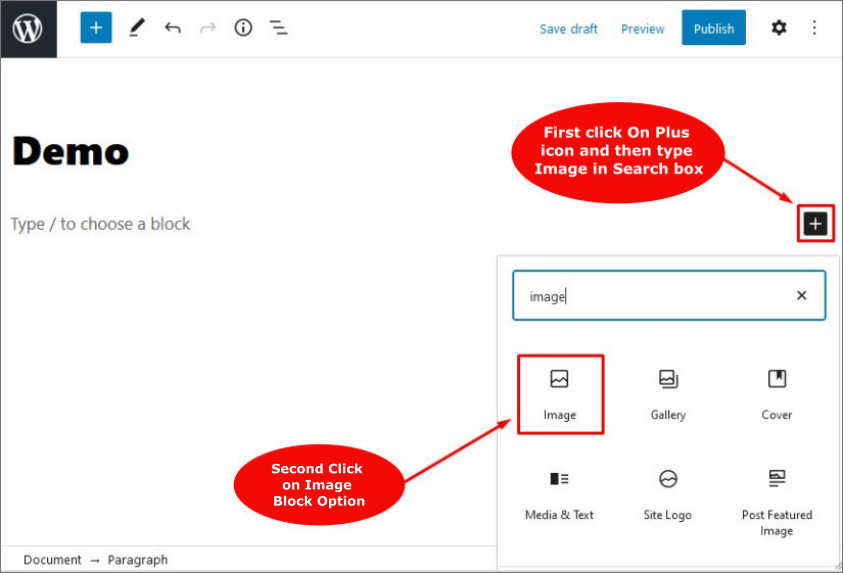The height and width of the screenshot is (573, 843).
Task: Open the document Details info icon
Action: [x=243, y=28]
